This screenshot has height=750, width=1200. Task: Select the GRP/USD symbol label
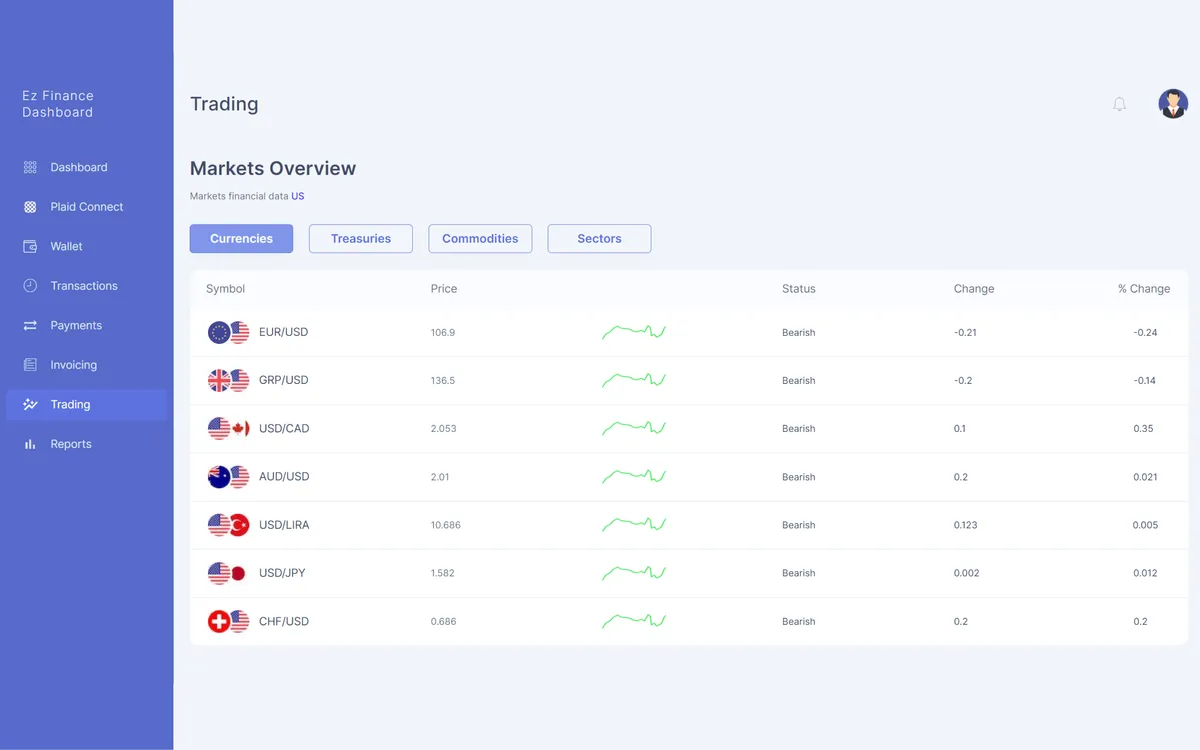click(x=283, y=380)
